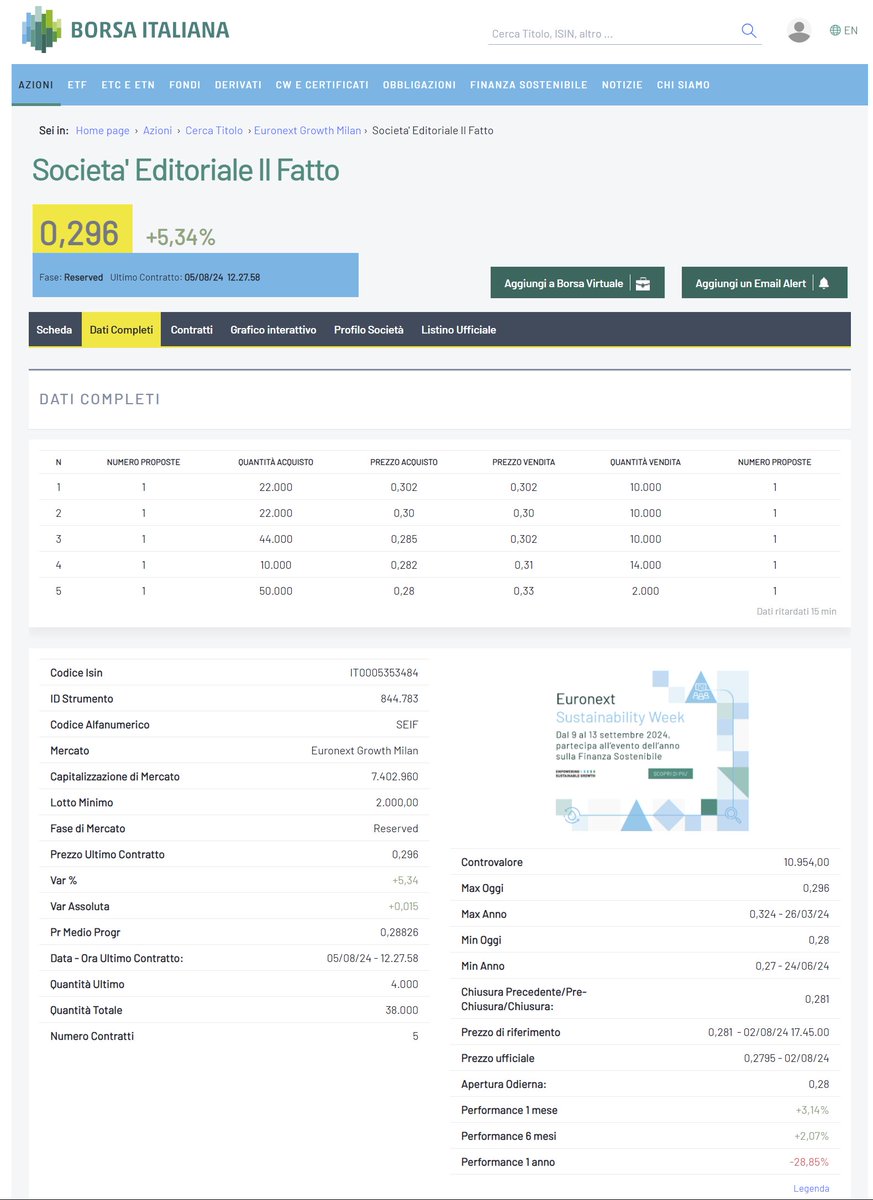Open the NOTIZIE menu
Viewport: 873px width, 1200px height.
[622, 85]
